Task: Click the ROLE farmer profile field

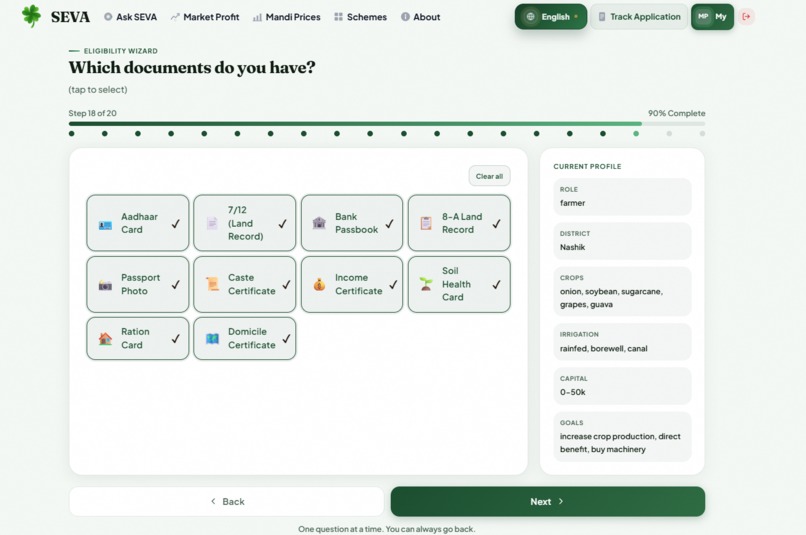Action: (x=622, y=197)
